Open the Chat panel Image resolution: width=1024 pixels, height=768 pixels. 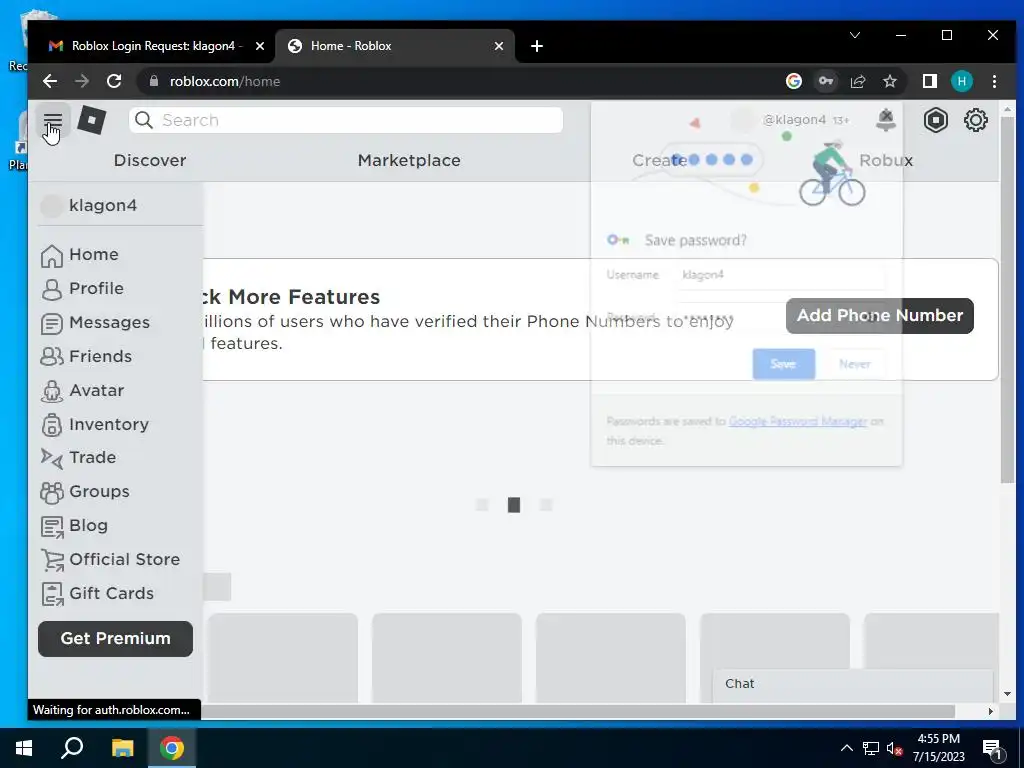(x=852, y=684)
